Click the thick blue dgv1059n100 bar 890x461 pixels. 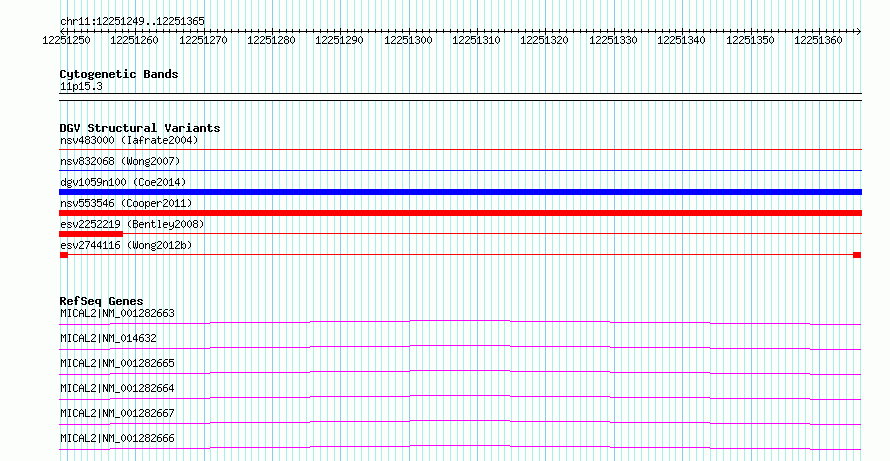tap(460, 192)
